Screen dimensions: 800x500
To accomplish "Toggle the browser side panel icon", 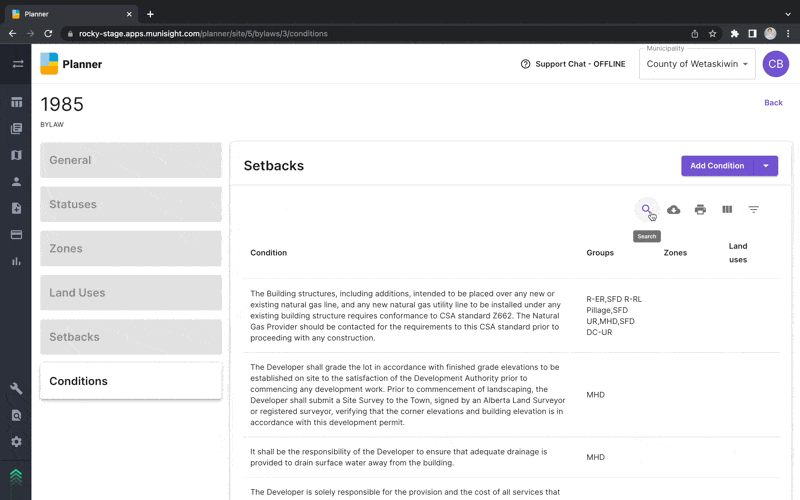I will (752, 34).
